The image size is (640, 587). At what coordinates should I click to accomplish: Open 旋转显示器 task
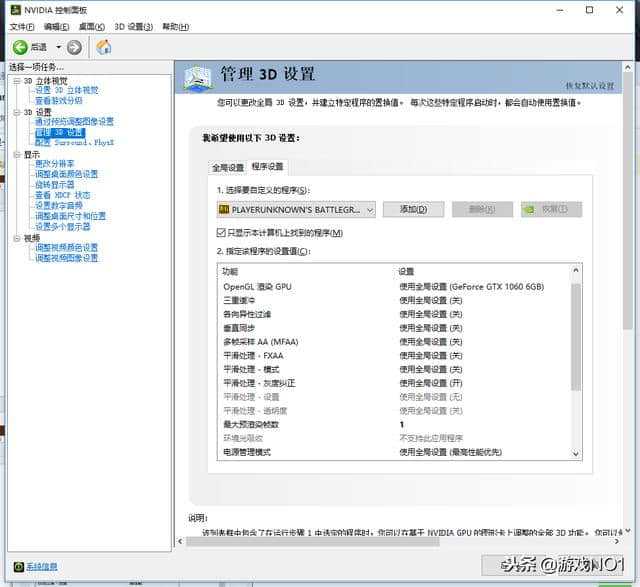[55, 185]
